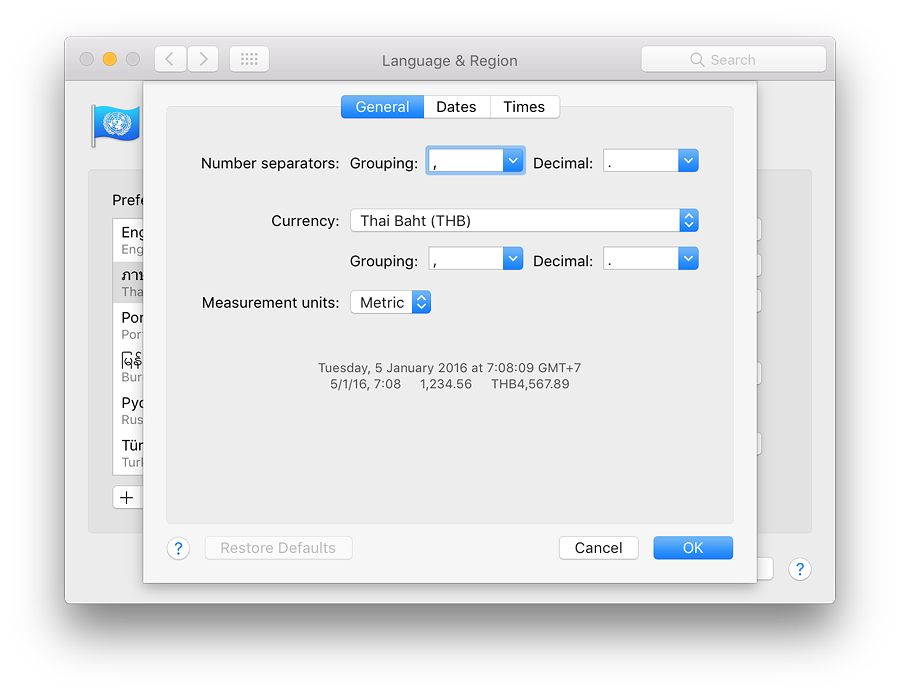
Task: Open number Decimal separator dropdown arrow
Action: (688, 161)
